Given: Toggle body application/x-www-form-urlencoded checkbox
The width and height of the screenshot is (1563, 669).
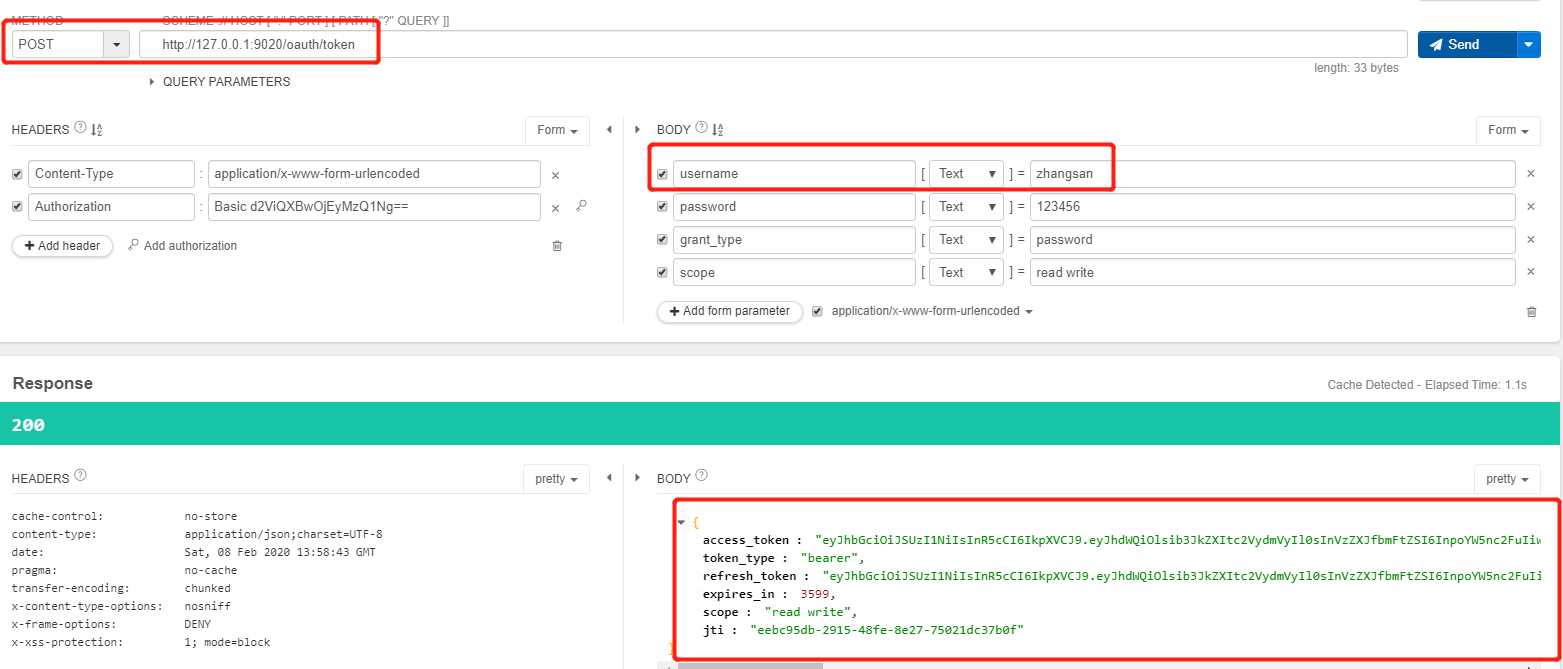Looking at the screenshot, I should [x=818, y=312].
